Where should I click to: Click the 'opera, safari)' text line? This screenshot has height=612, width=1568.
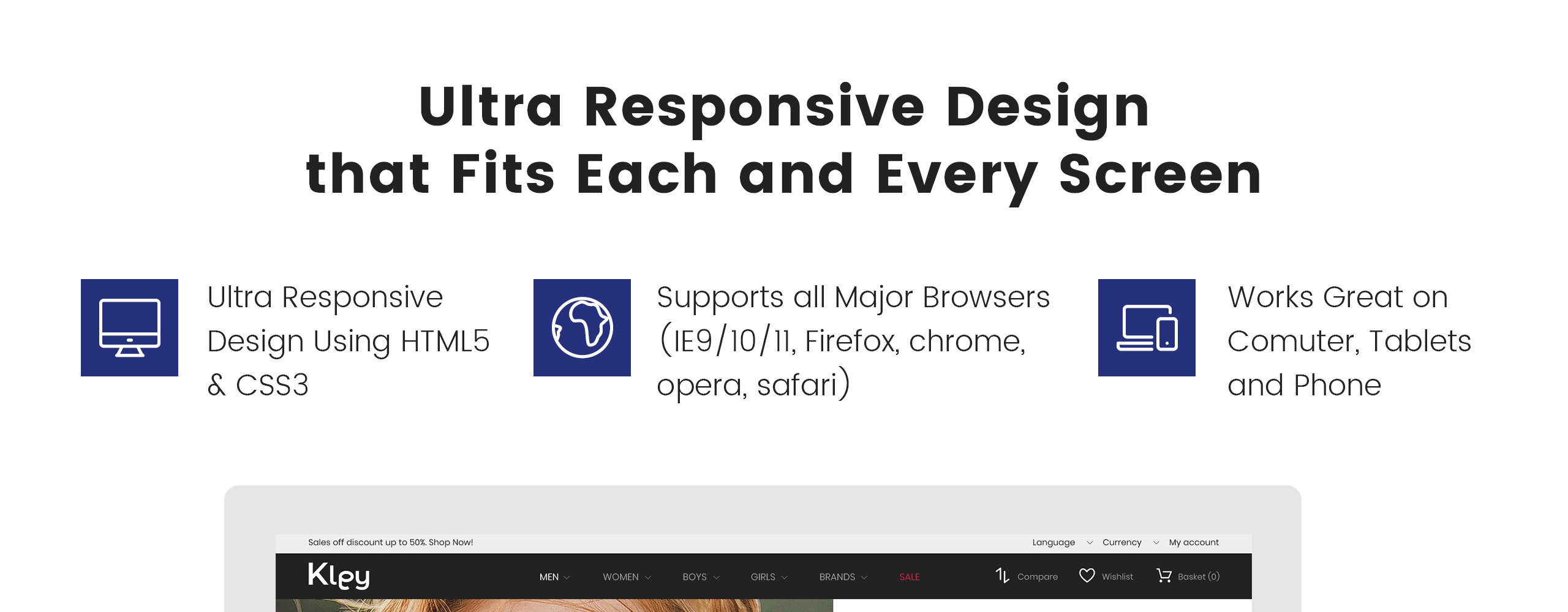[x=754, y=386]
